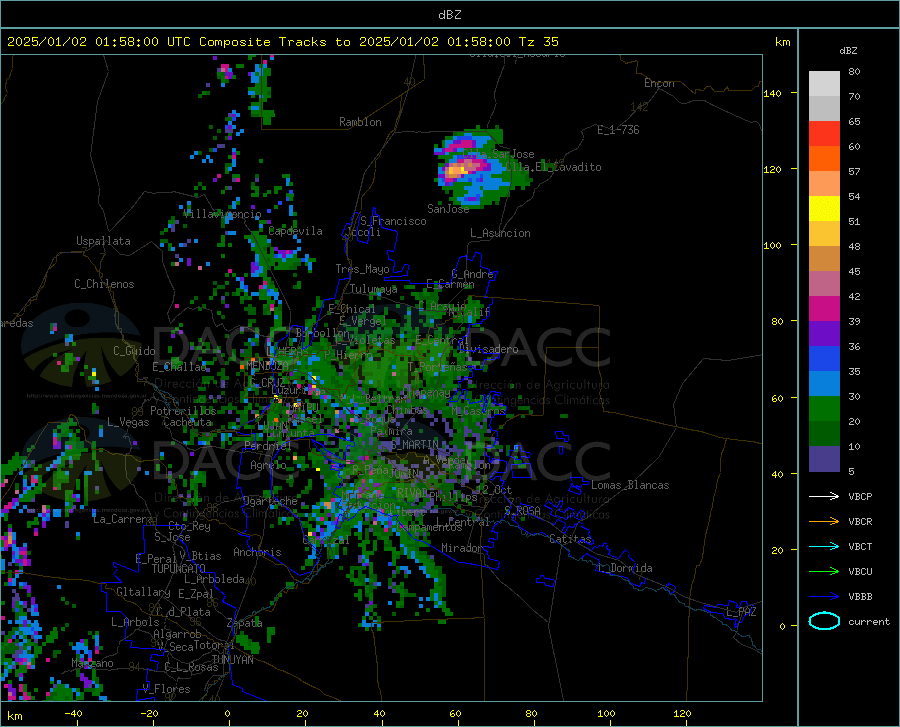Click the white VBCP arrow legend icon
The height and width of the screenshot is (727, 900).
pos(824,496)
